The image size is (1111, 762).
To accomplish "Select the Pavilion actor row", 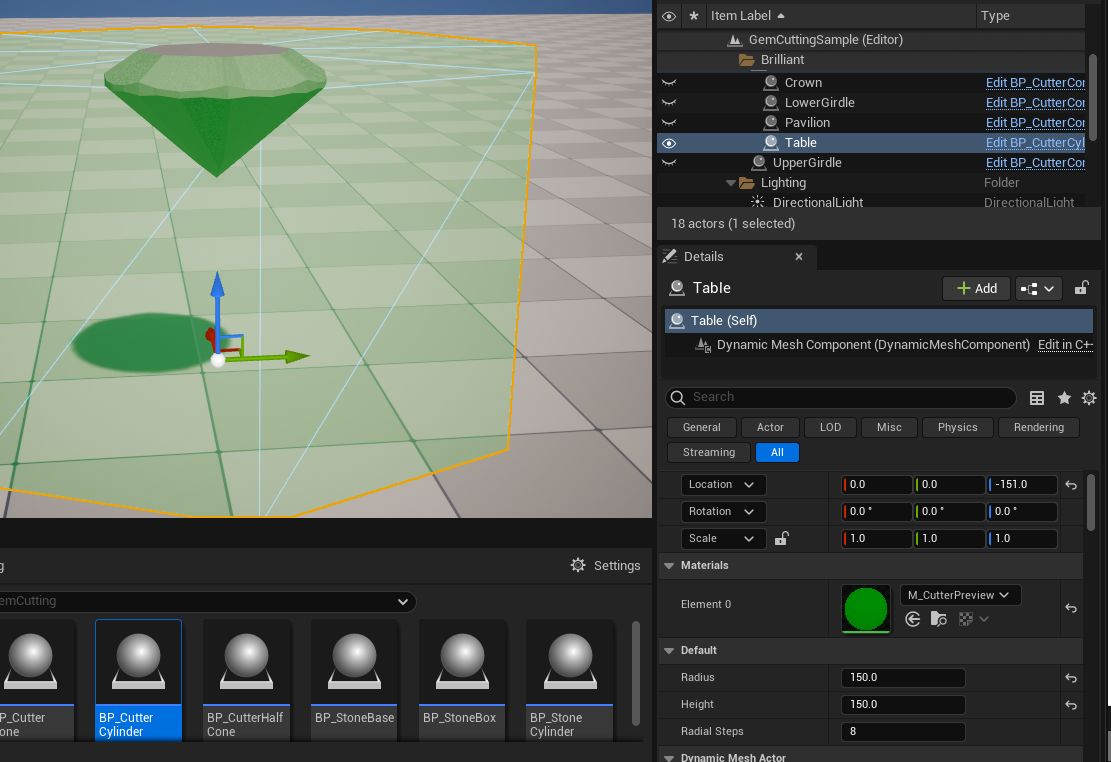I will click(x=807, y=123).
